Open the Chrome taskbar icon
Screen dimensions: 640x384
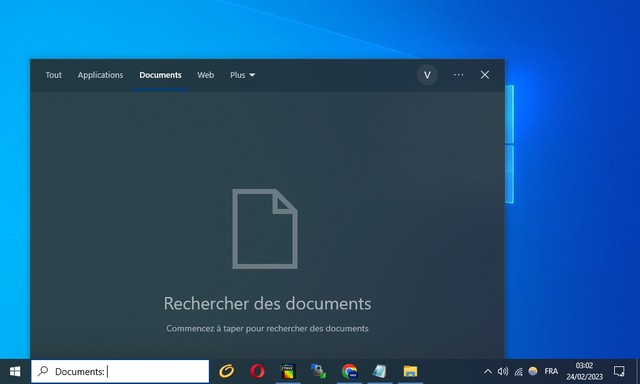click(349, 371)
